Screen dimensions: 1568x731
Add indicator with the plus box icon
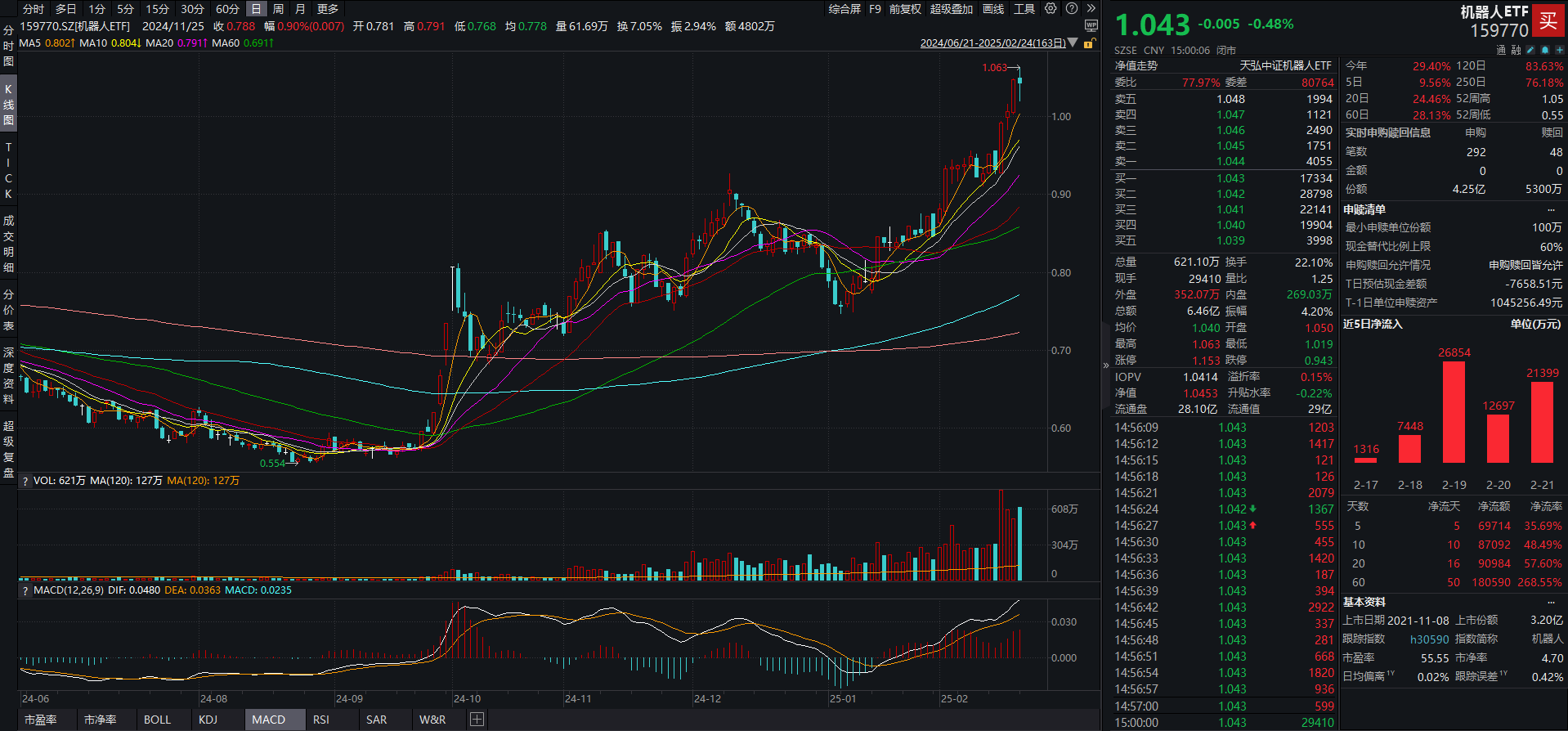click(x=477, y=720)
